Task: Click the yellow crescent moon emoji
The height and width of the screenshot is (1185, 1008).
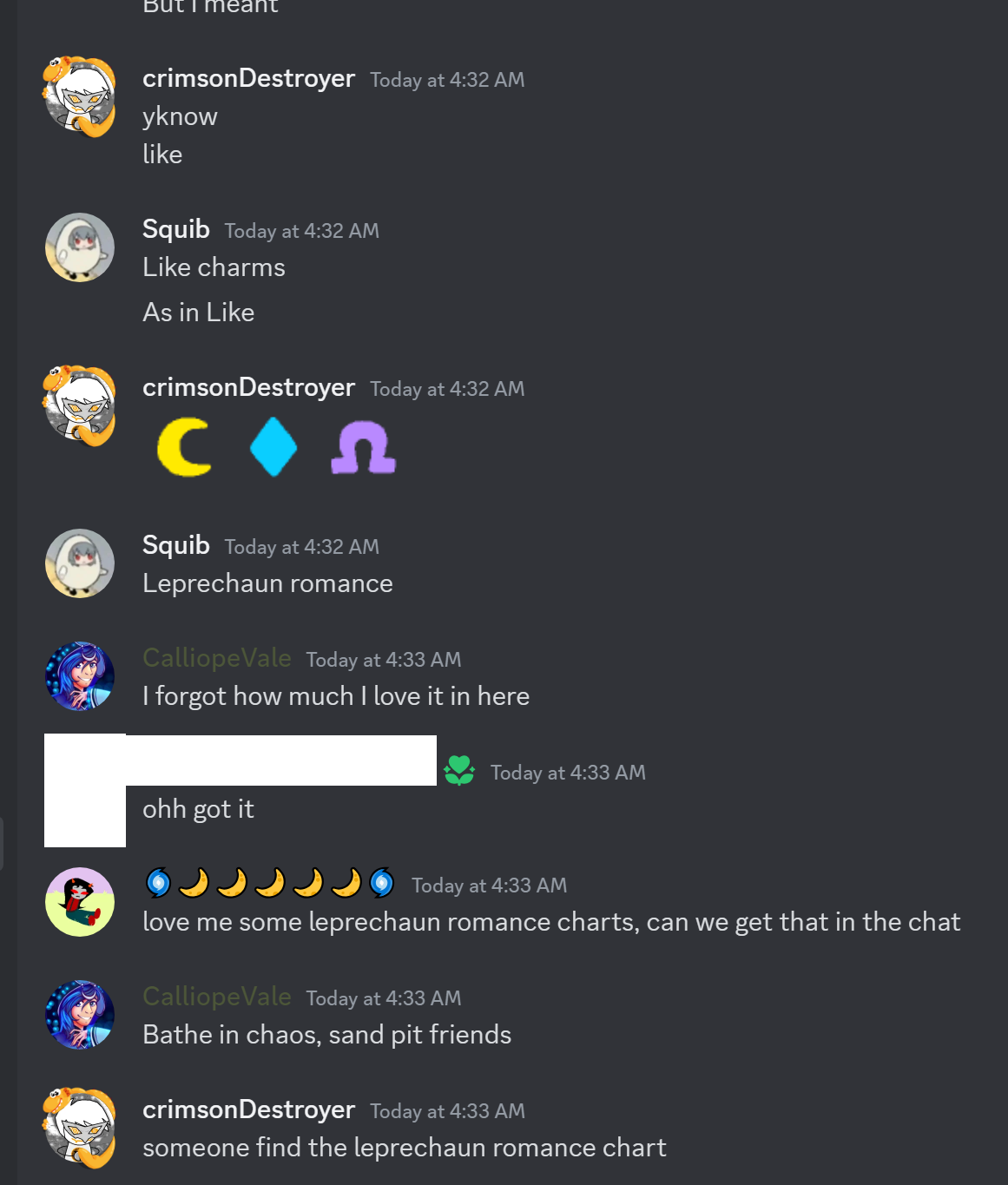Action: (184, 447)
